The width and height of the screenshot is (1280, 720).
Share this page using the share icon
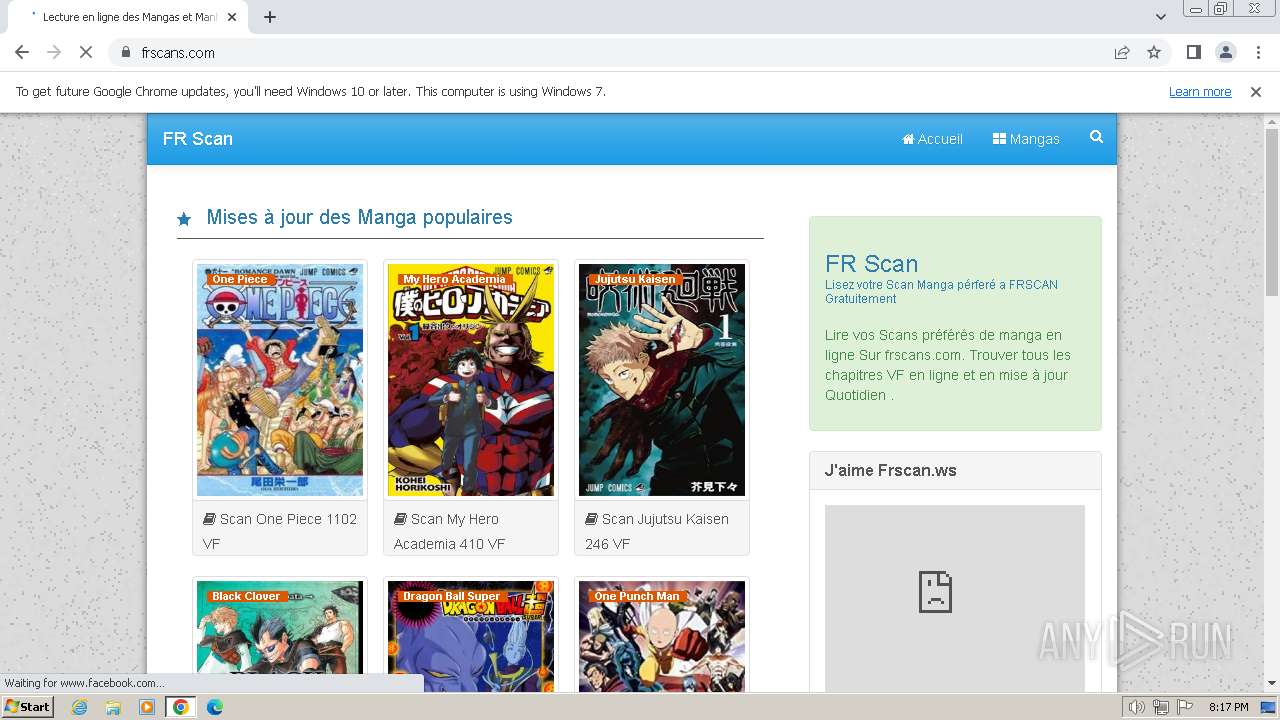1122,52
